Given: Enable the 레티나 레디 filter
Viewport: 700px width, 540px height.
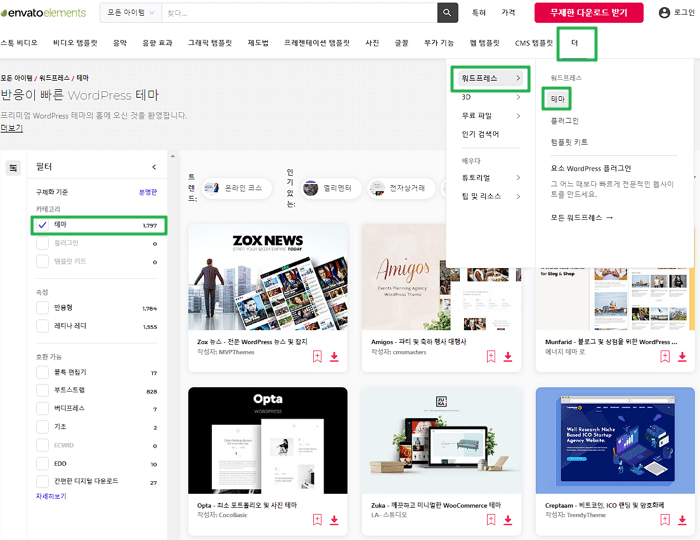Looking at the screenshot, I should coord(42,326).
